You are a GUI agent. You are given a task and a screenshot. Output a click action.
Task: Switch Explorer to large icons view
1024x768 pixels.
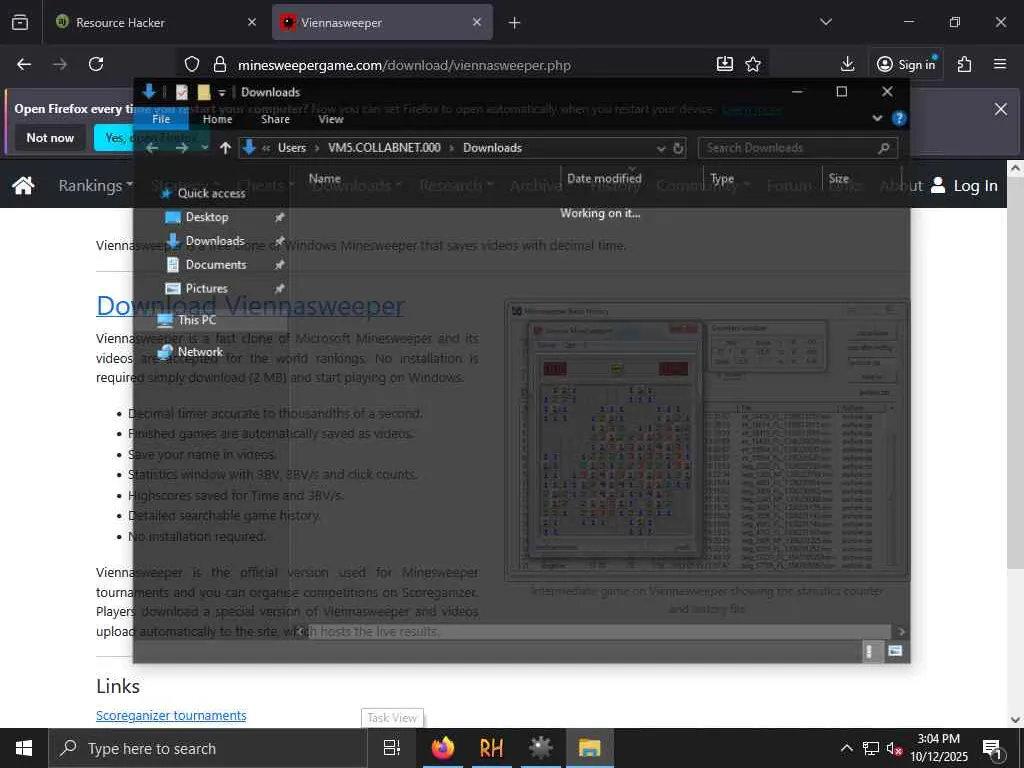(895, 651)
